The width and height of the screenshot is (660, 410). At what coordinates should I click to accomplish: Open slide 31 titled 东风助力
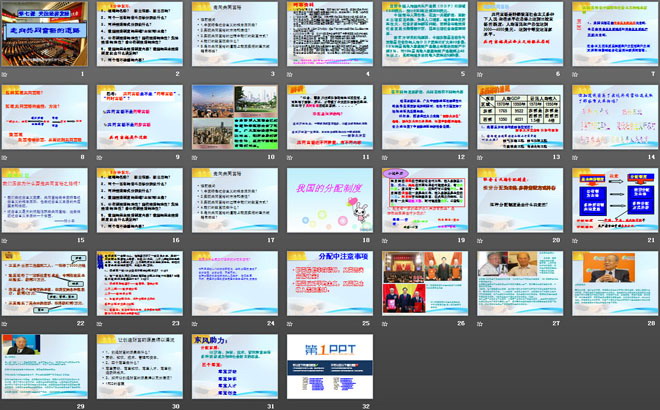[x=234, y=364]
